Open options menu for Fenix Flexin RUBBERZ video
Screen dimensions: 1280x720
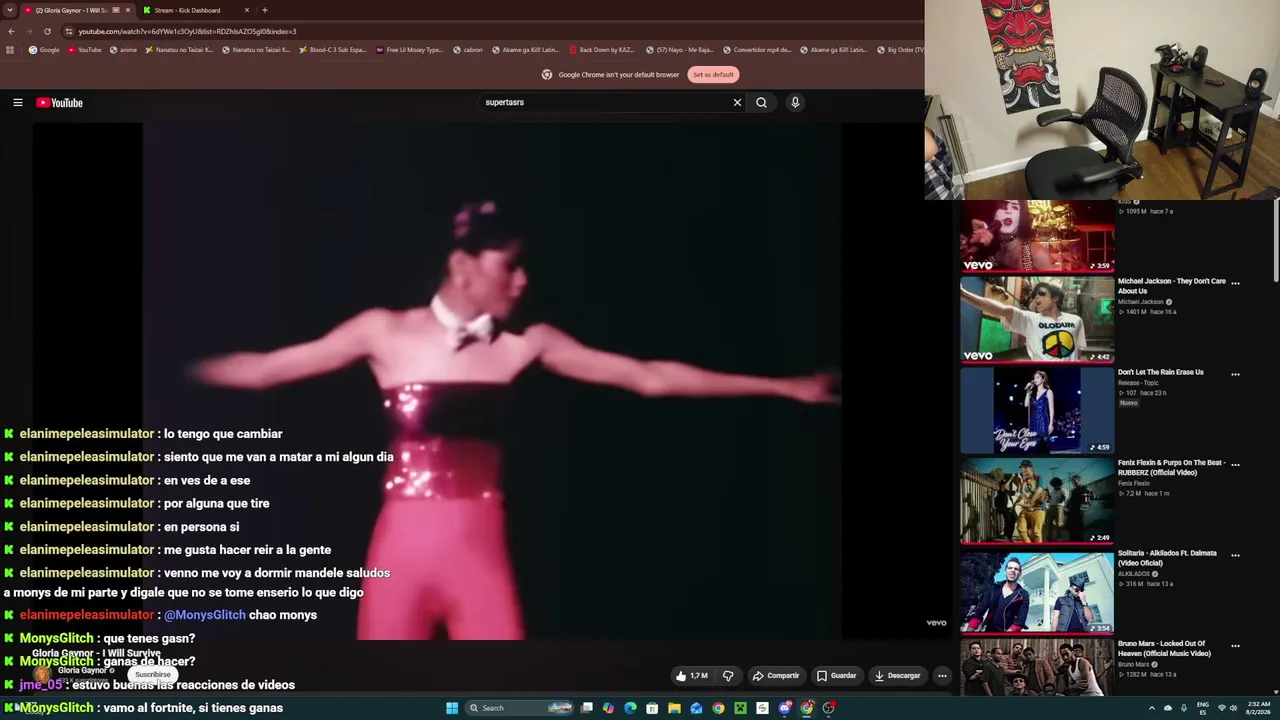tap(1235, 464)
